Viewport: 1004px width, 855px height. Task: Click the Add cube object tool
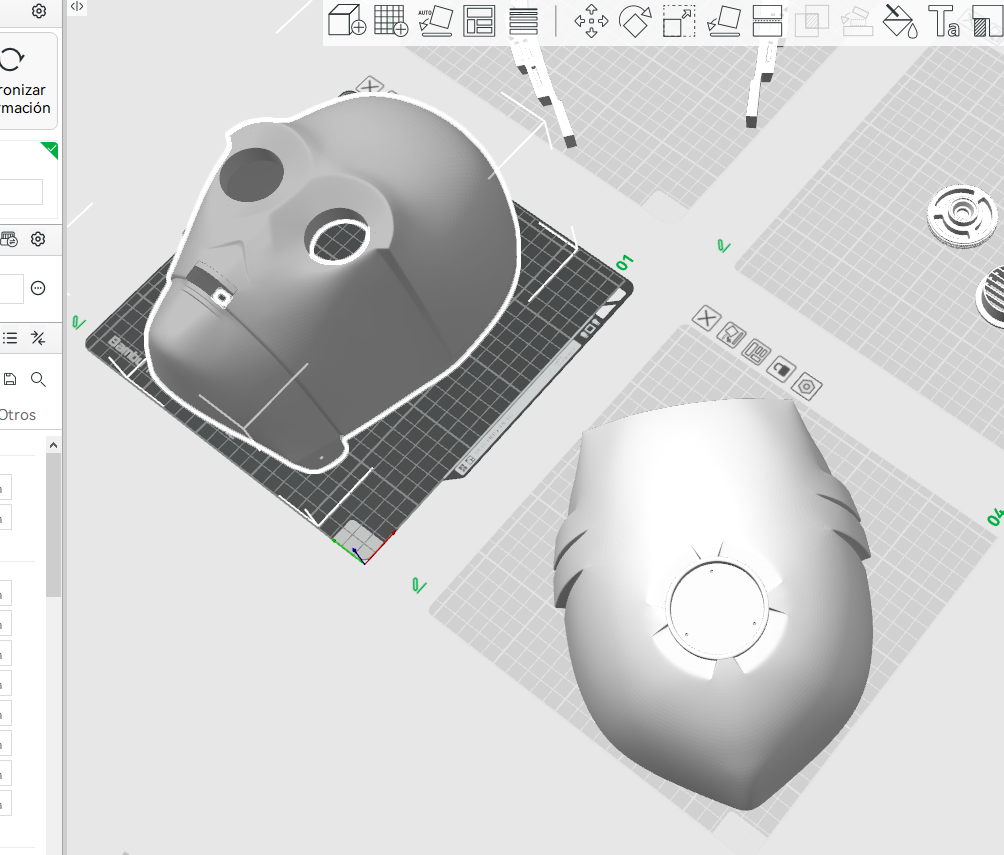[x=346, y=20]
